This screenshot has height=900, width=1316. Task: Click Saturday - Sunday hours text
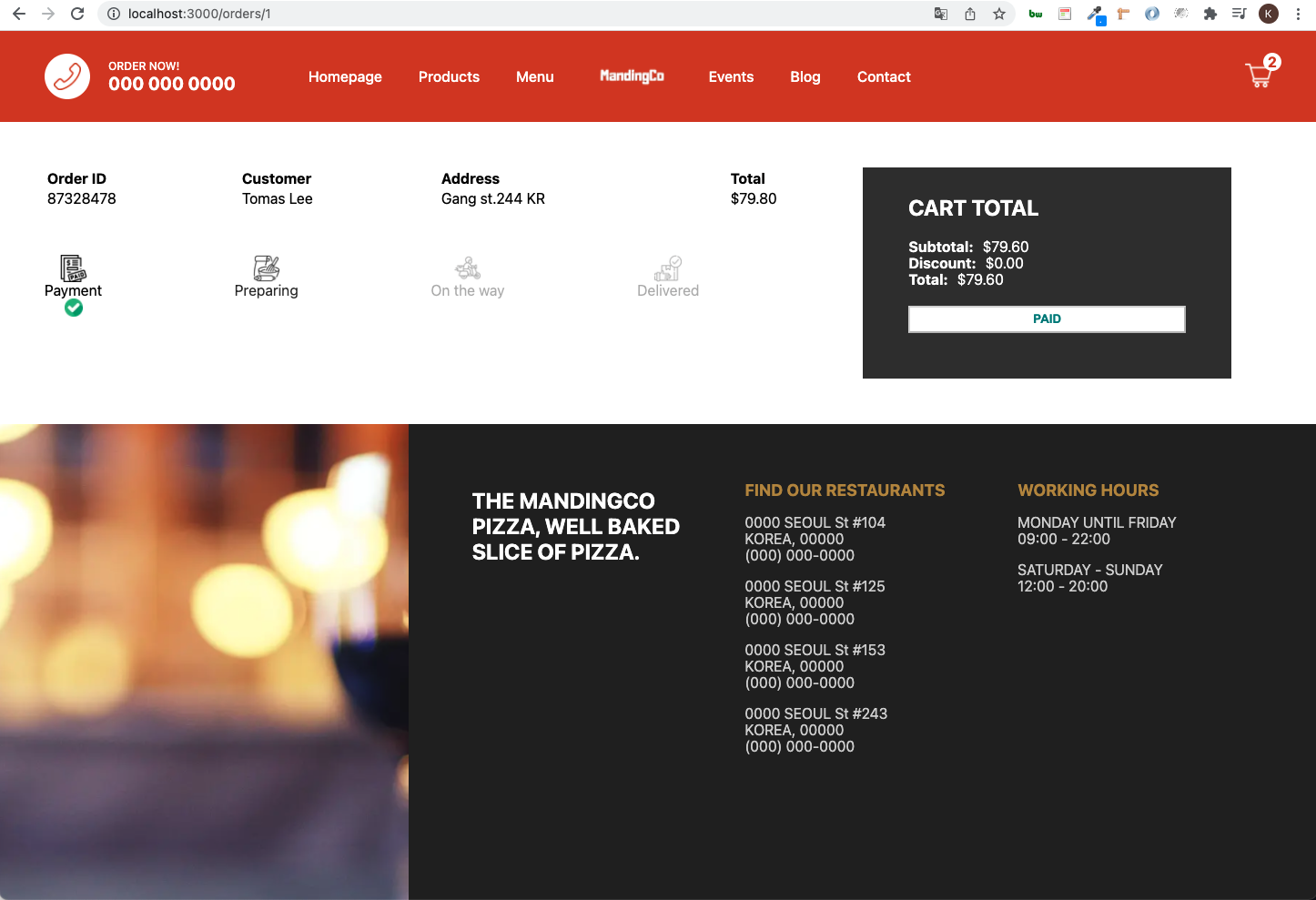(1090, 570)
